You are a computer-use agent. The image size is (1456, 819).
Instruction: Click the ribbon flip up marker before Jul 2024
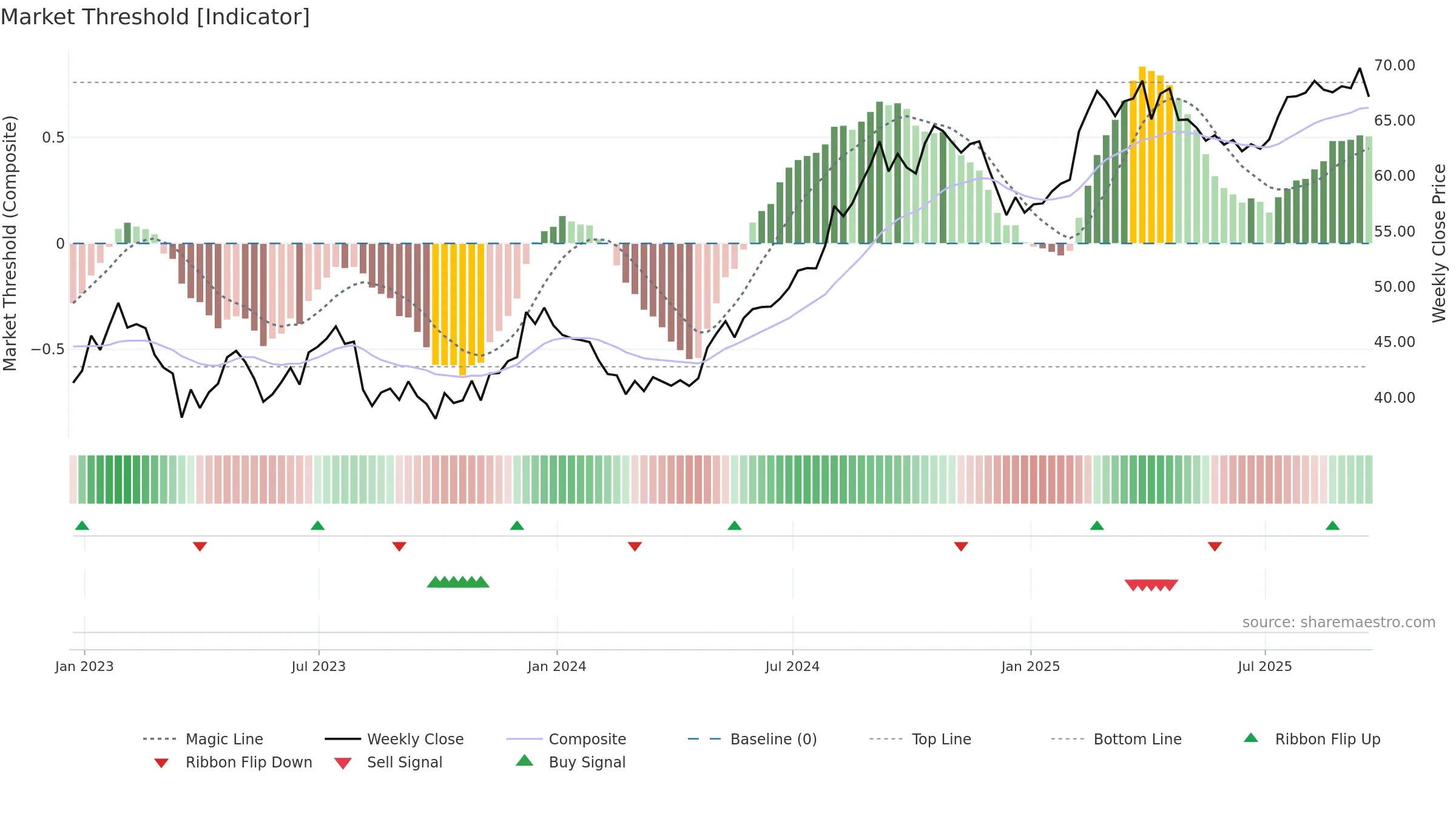(734, 525)
